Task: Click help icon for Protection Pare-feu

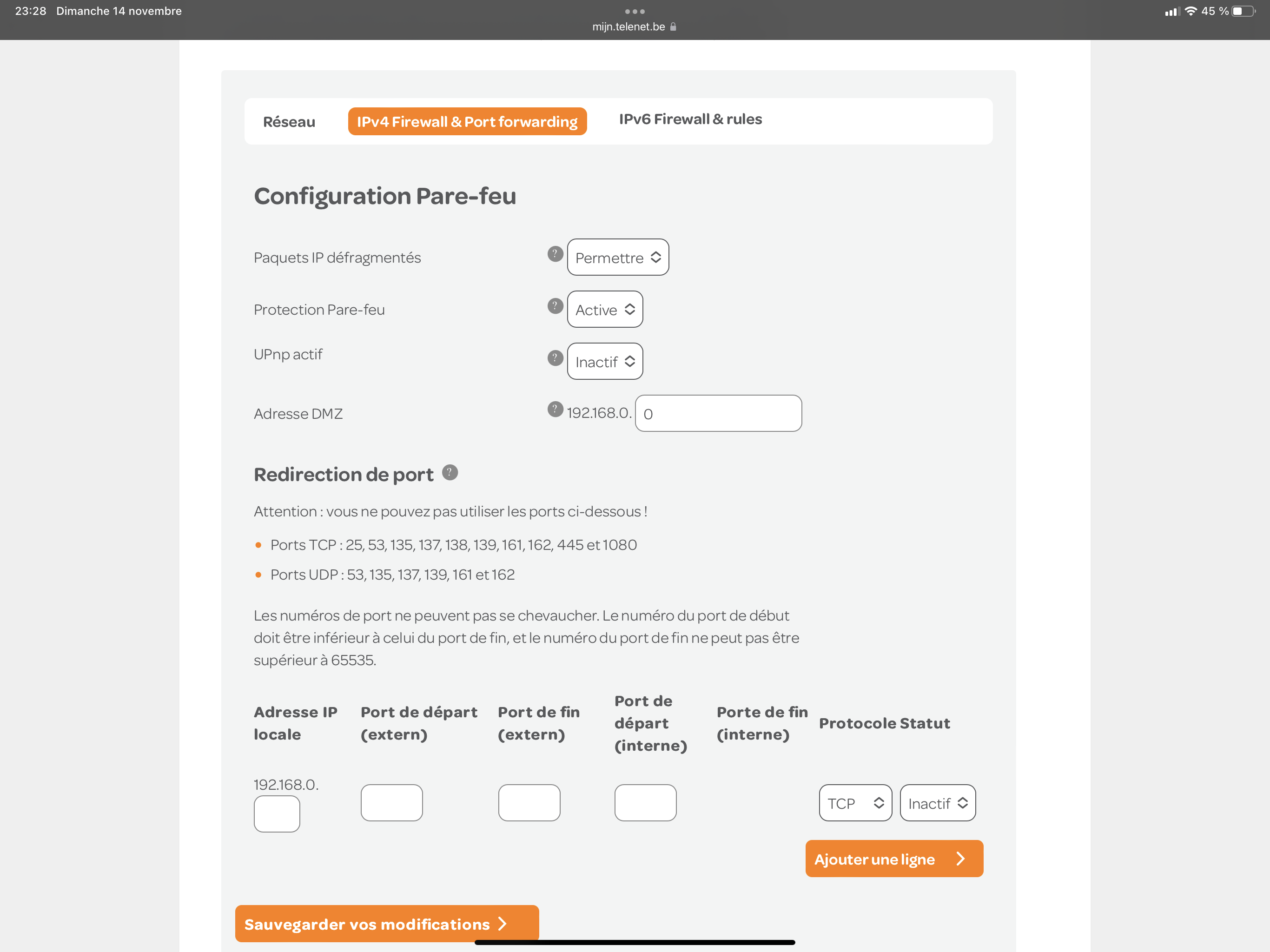Action: point(555,305)
